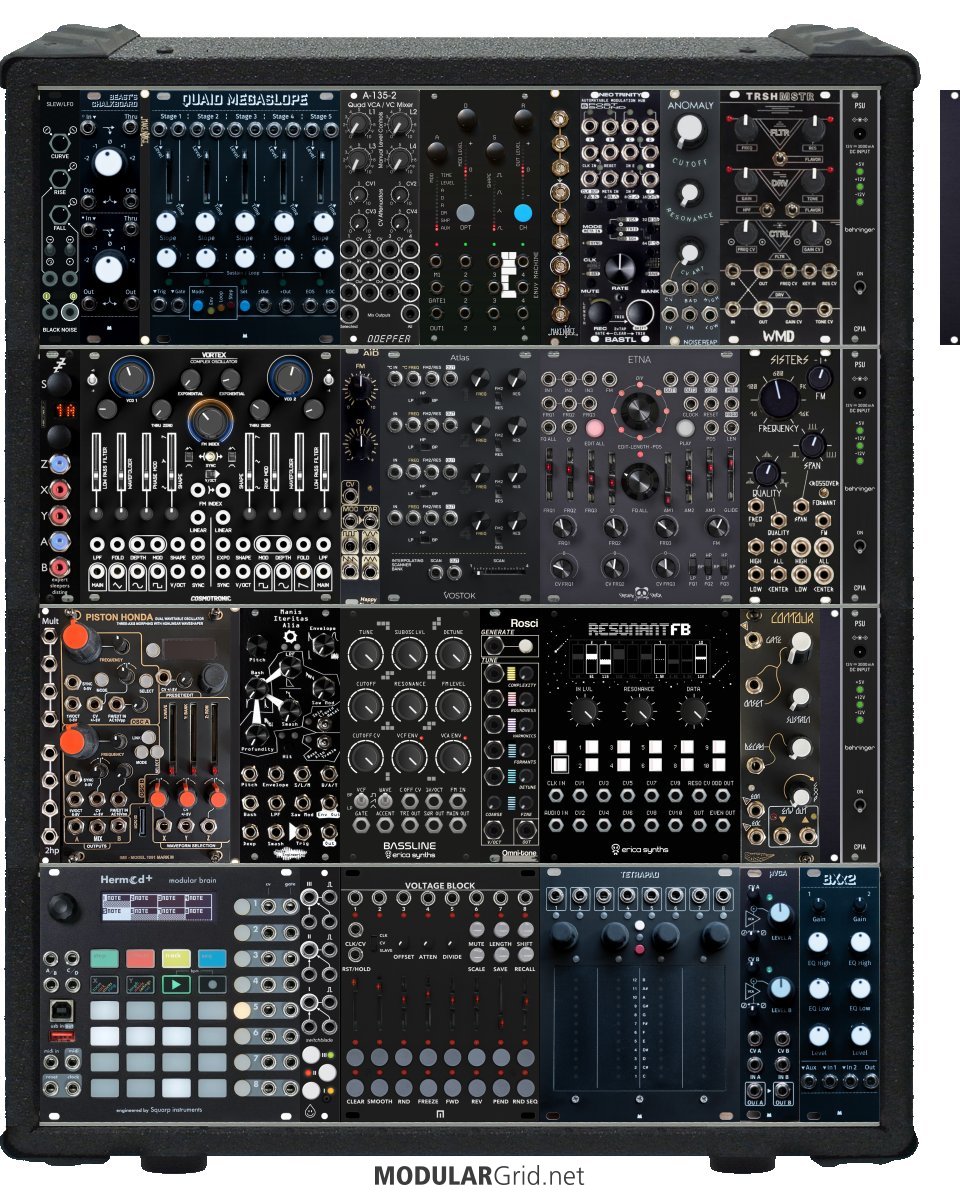Viewport: 960px width, 1197px height.
Task: Click the CURVE knob on Slew/LFO
Action: pos(59,143)
